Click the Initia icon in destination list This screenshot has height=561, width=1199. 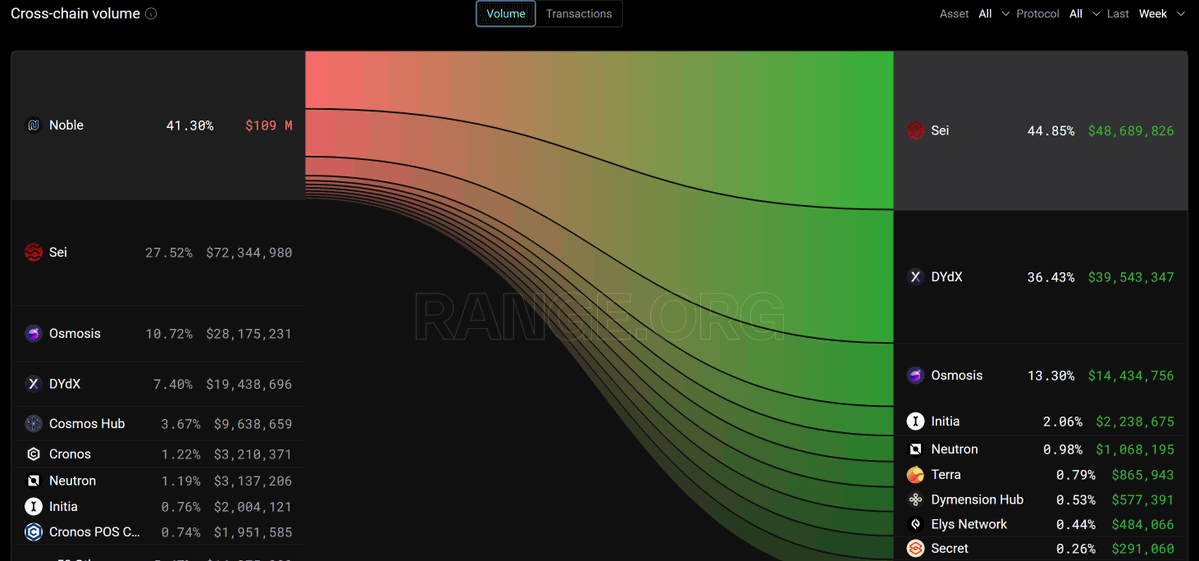pos(915,421)
